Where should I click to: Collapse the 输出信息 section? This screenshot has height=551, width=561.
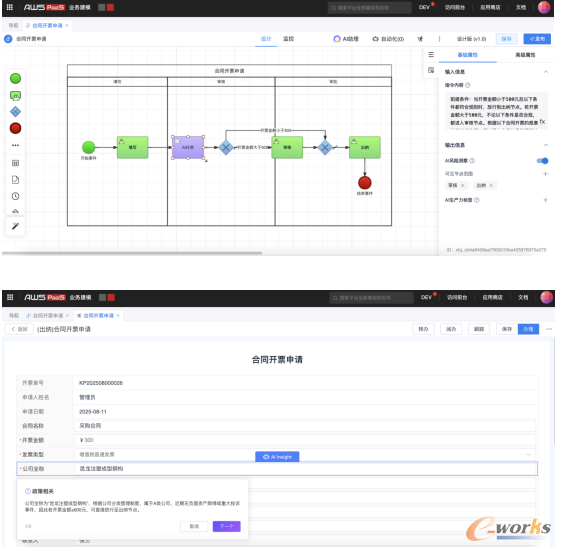[546, 145]
